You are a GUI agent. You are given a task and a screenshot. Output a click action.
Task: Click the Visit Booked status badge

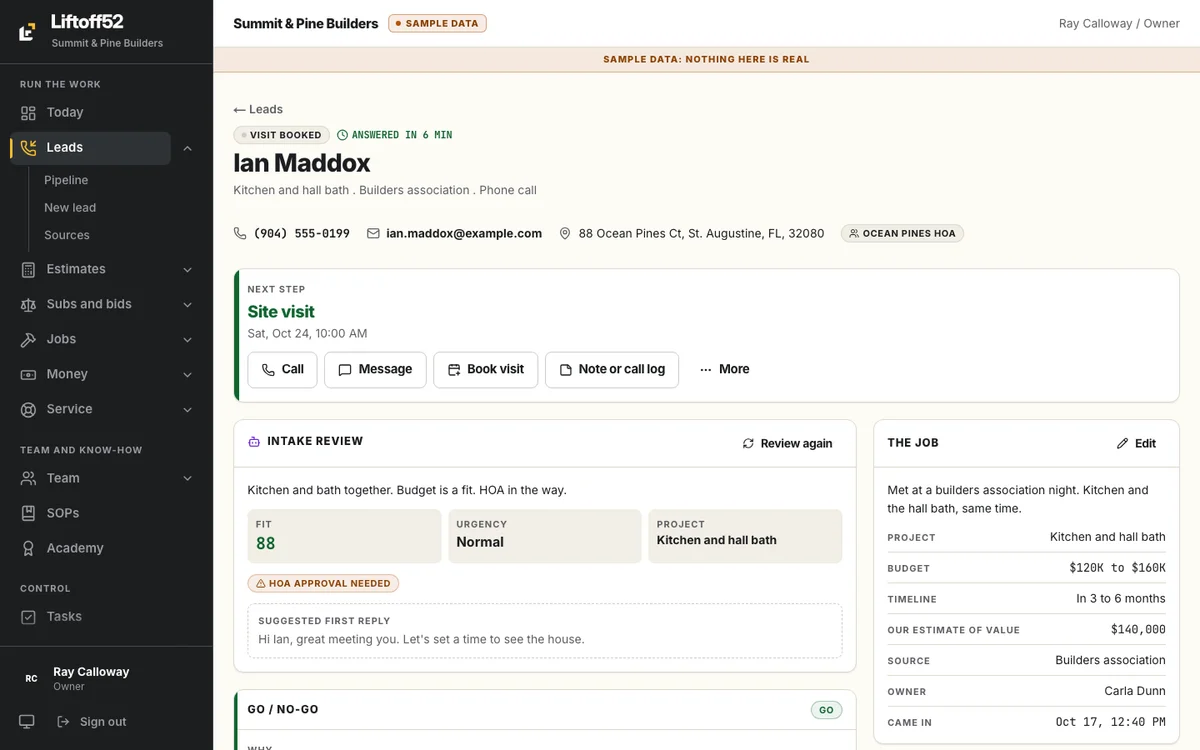point(281,135)
